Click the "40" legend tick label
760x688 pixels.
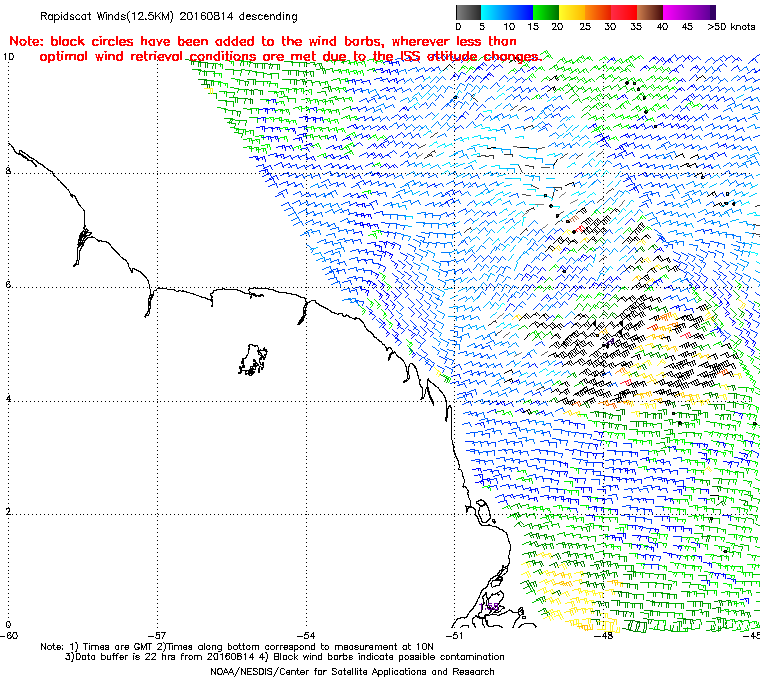662,27
